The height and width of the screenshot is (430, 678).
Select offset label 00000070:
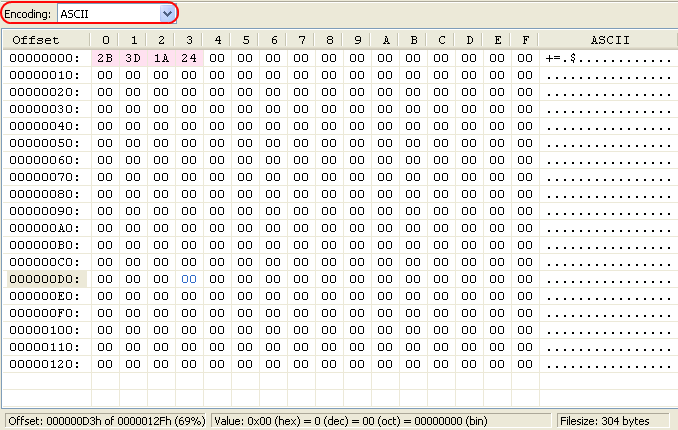(x=45, y=177)
